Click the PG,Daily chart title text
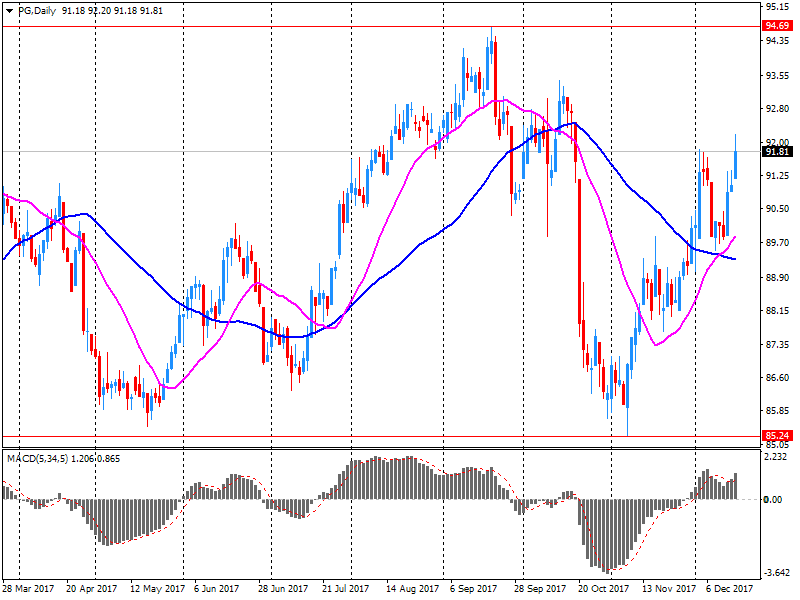The width and height of the screenshot is (800, 600). pos(37,11)
